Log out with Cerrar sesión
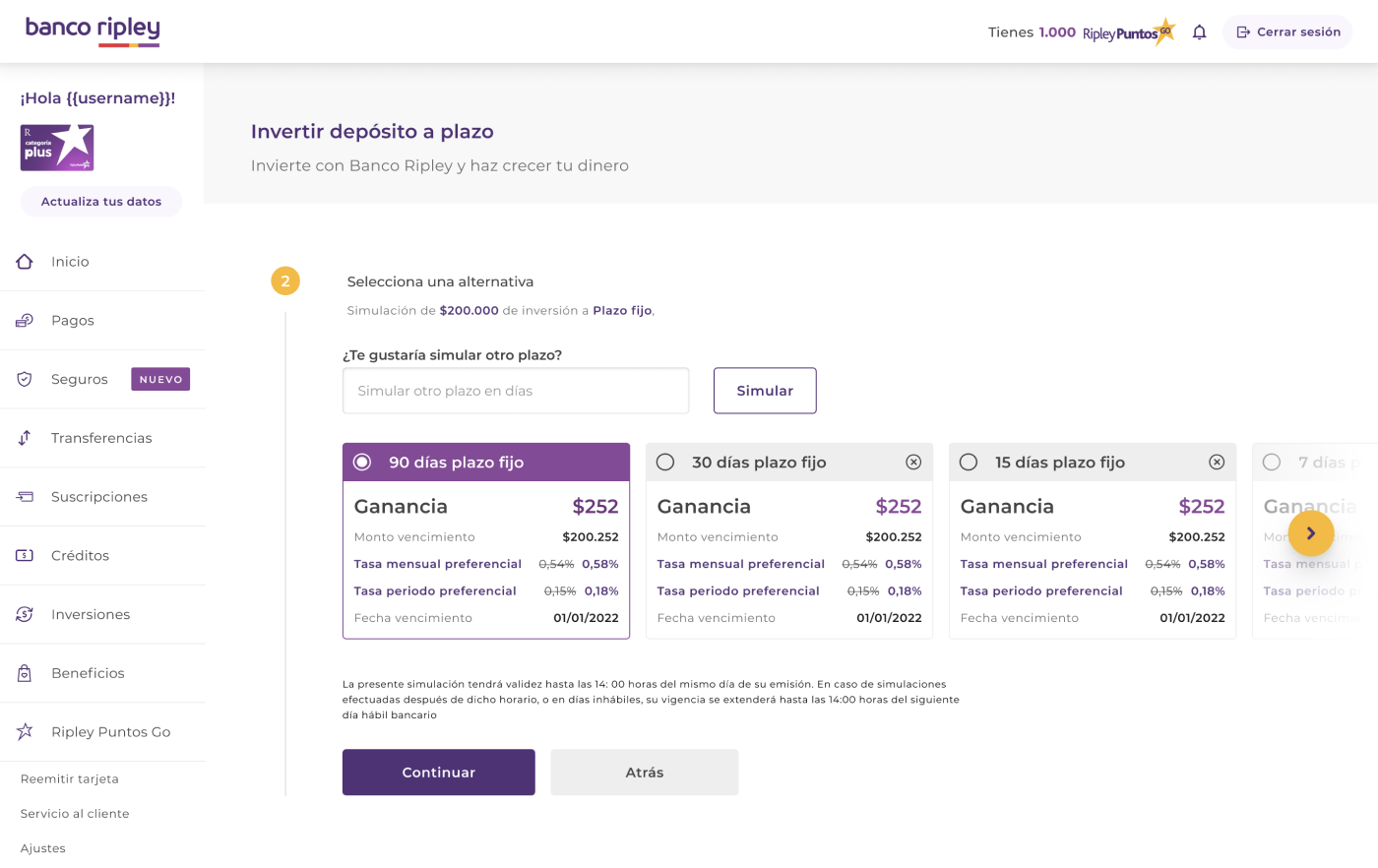 click(1287, 32)
